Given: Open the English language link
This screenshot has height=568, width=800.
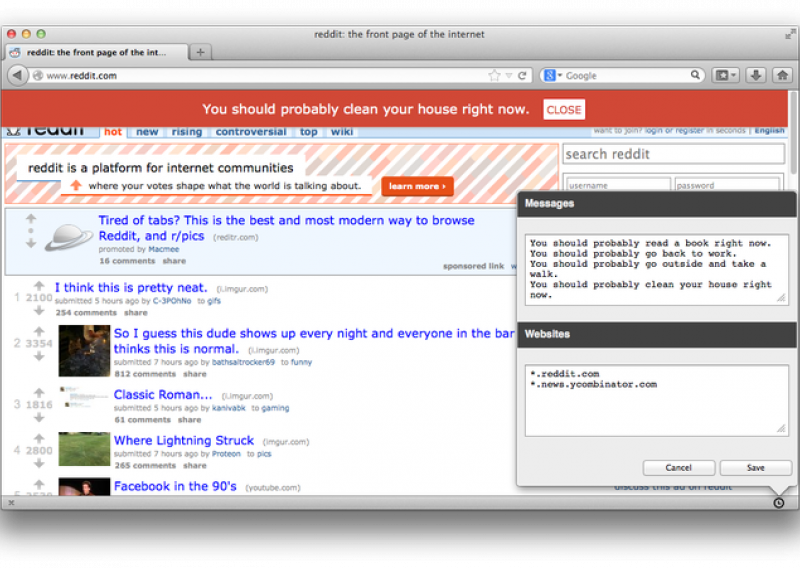Looking at the screenshot, I should [769, 131].
